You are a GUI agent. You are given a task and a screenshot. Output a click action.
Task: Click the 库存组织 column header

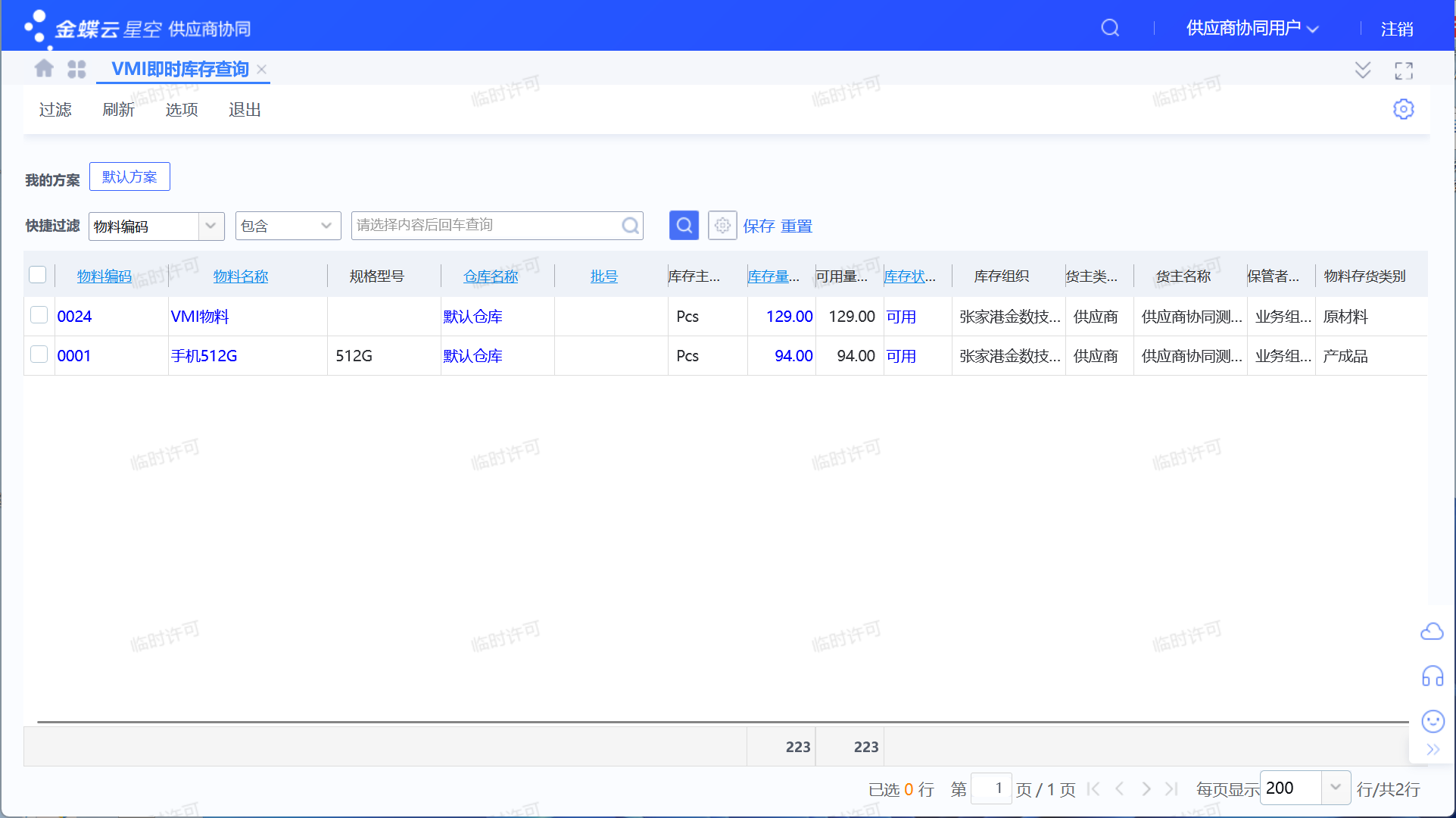pyautogui.click(x=1001, y=276)
